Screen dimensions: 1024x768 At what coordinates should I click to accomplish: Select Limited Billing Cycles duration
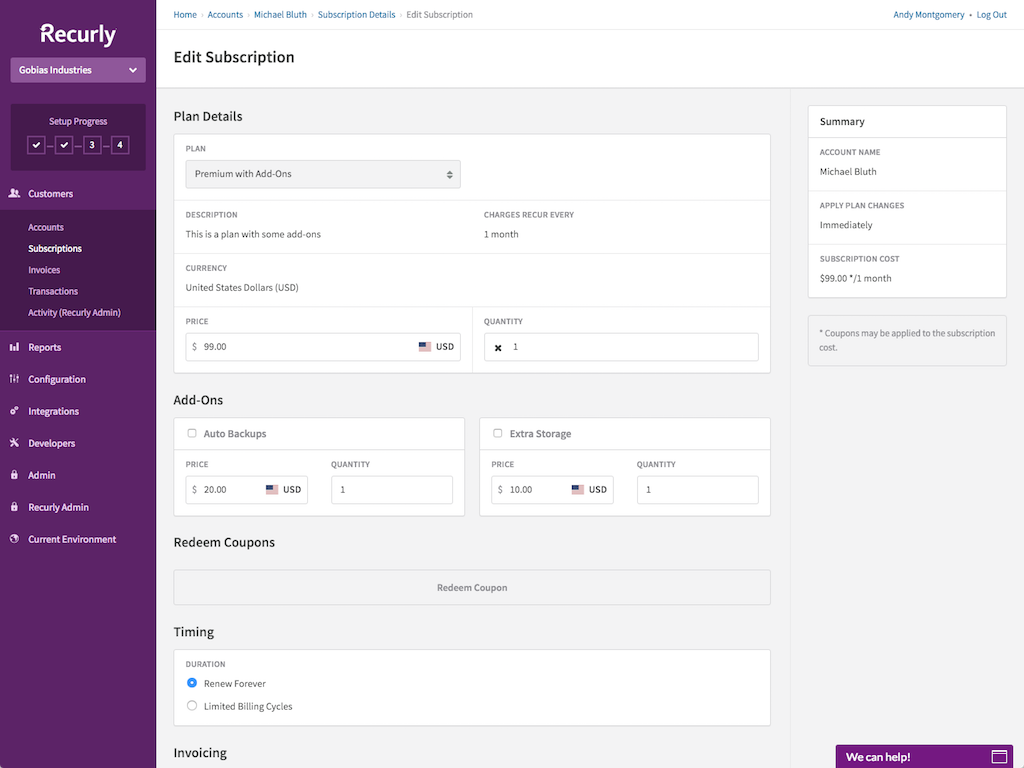192,705
